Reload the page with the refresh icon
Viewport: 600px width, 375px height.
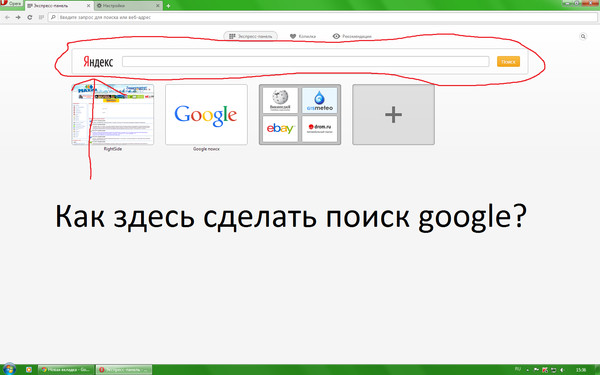[x=29, y=17]
